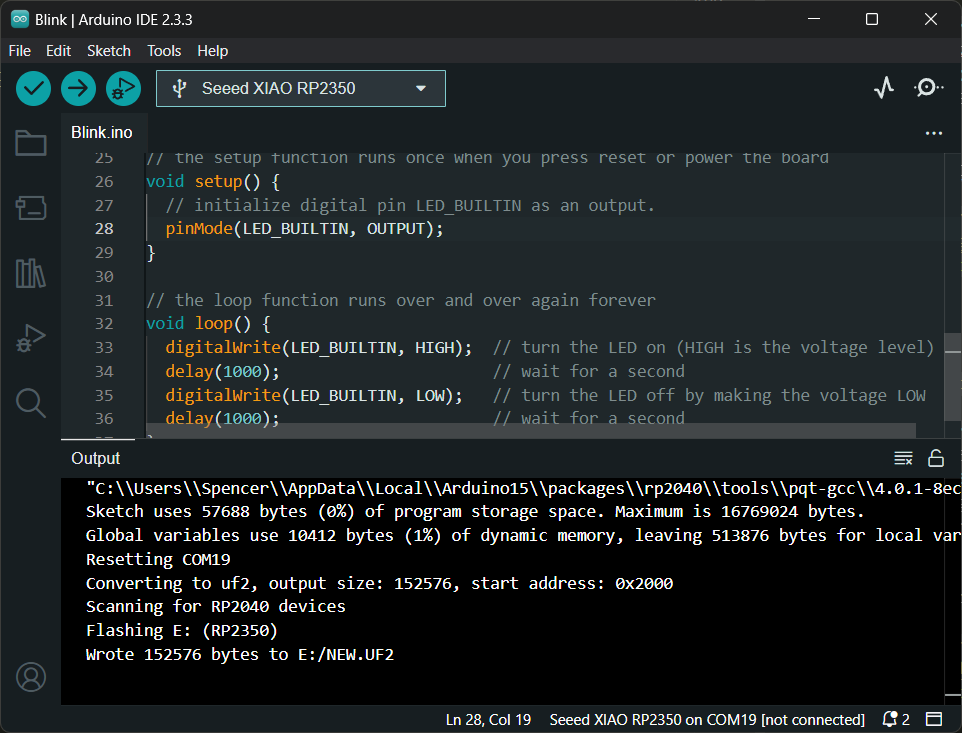Open the notifications bell in status bar
Image resolution: width=962 pixels, height=733 pixels.
pos(895,720)
